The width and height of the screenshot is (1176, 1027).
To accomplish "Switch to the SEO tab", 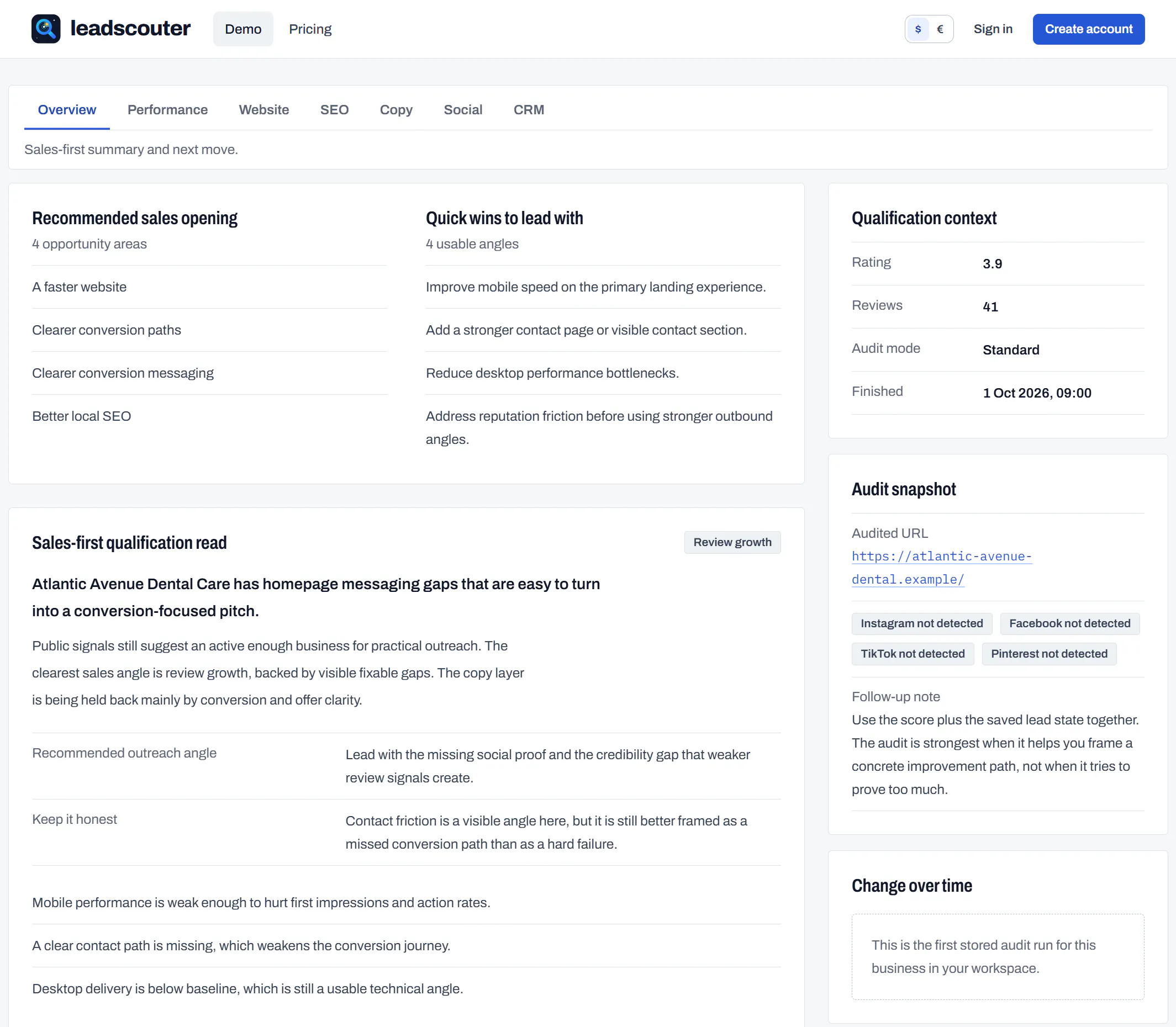I will 334,109.
